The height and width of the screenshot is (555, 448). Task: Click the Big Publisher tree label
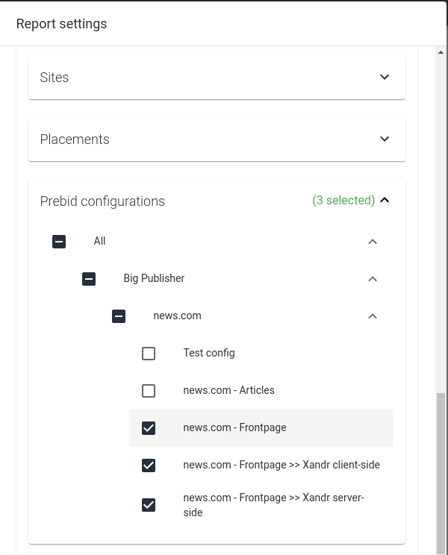[154, 279]
